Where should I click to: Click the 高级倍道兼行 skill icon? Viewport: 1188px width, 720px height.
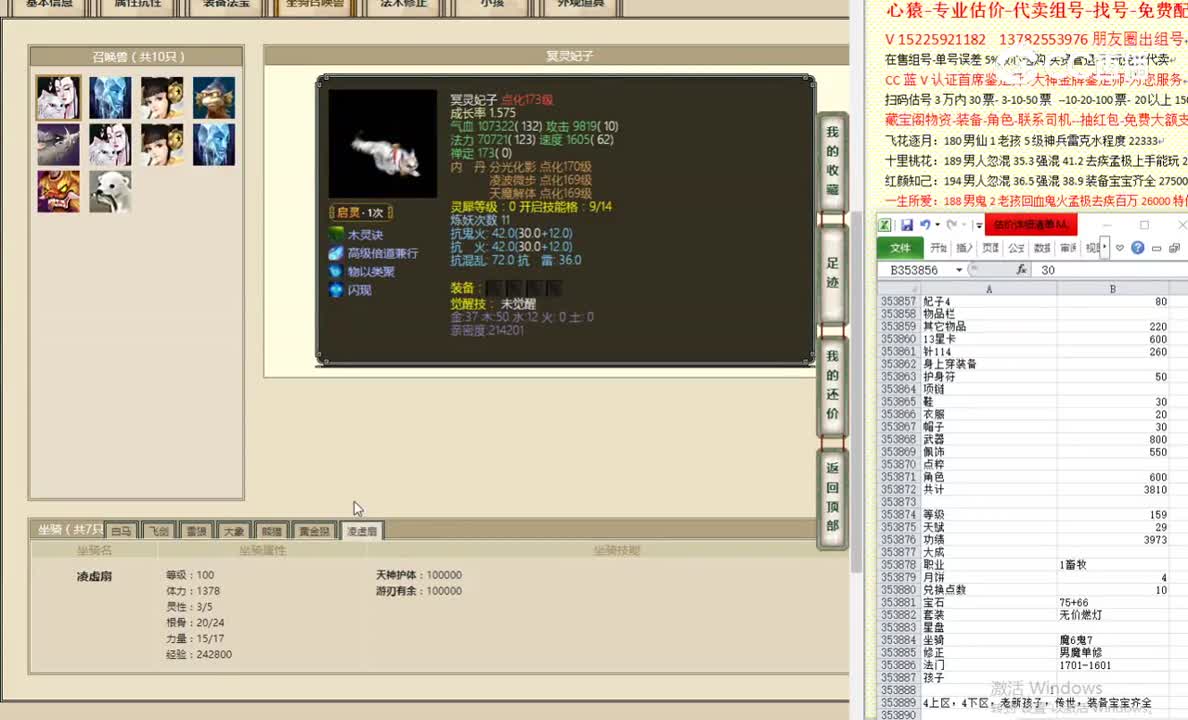337,254
